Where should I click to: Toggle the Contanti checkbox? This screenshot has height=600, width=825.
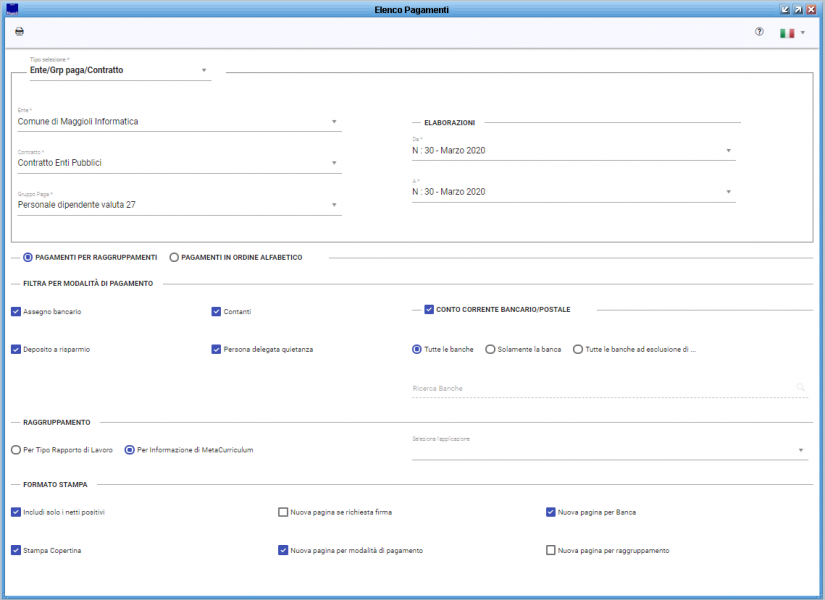pos(216,312)
